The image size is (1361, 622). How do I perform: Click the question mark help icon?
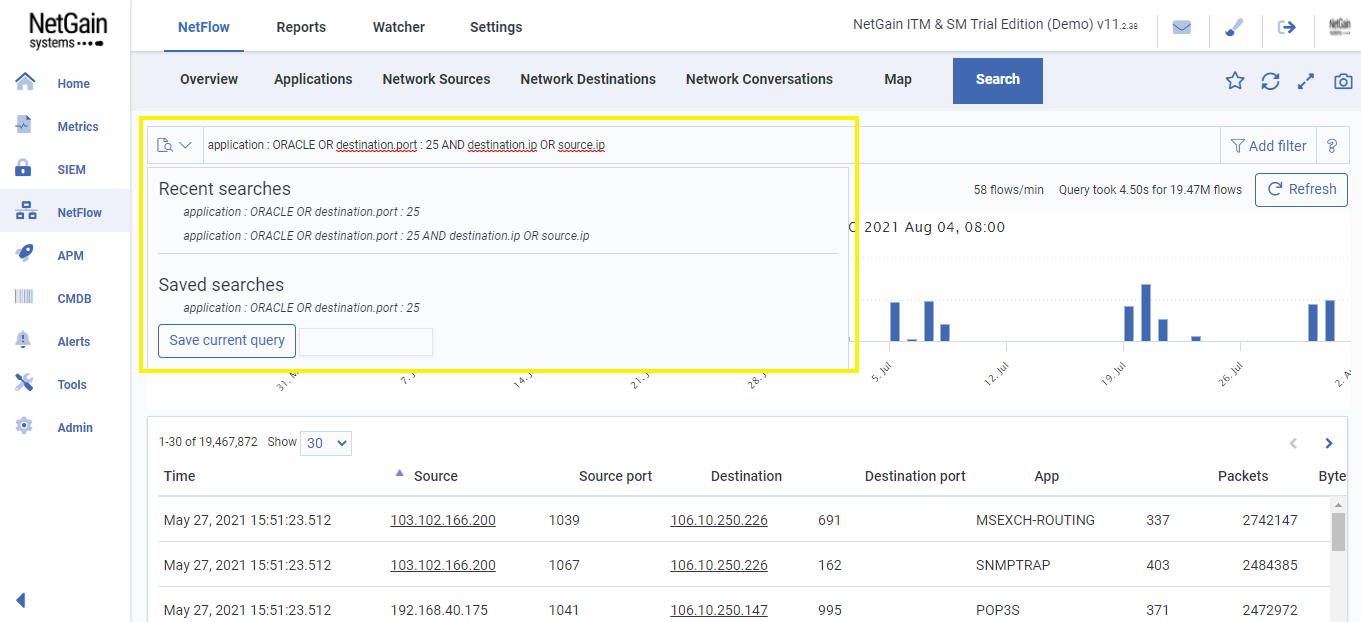click(1332, 145)
